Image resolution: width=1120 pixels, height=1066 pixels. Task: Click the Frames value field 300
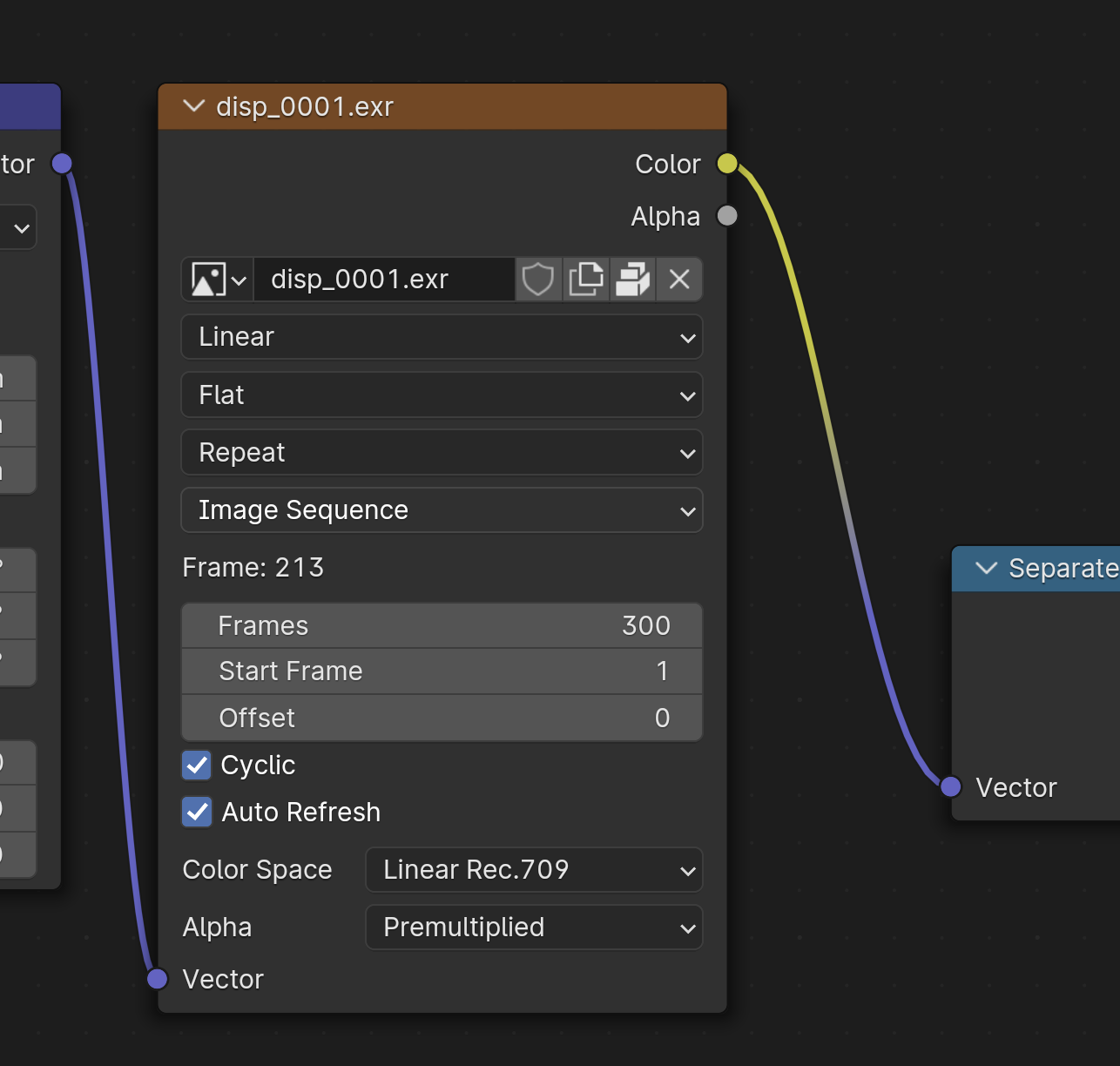click(442, 625)
